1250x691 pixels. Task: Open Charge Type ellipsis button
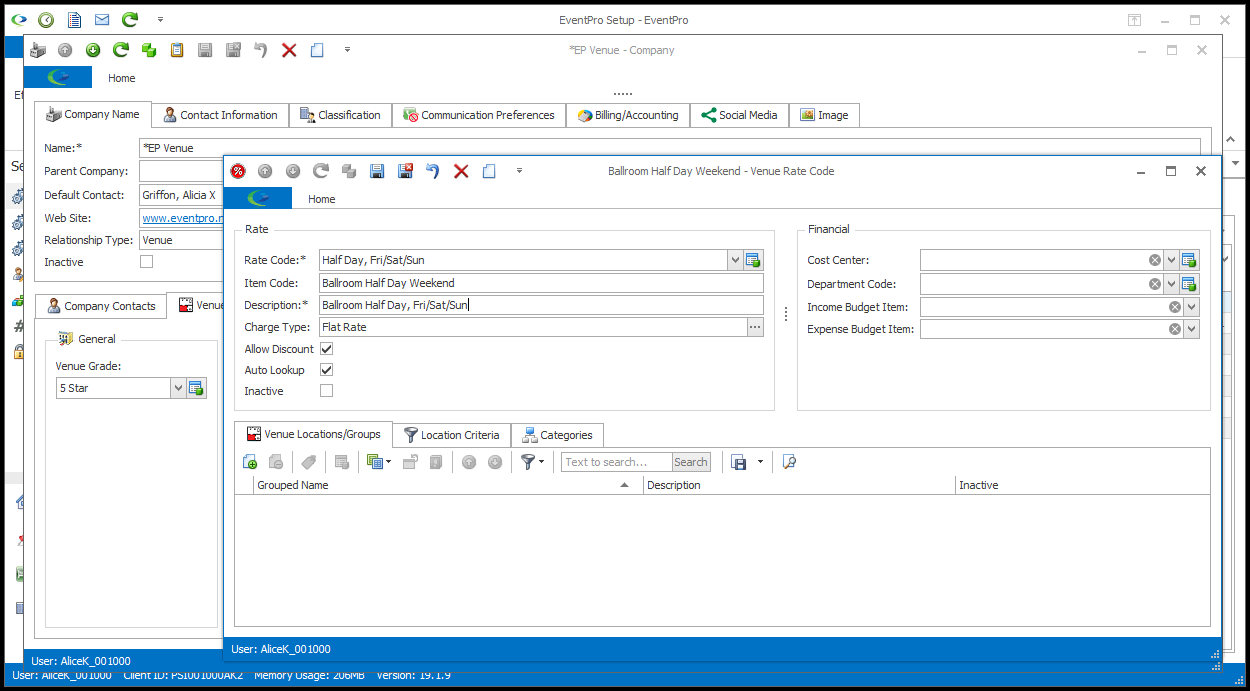point(755,327)
